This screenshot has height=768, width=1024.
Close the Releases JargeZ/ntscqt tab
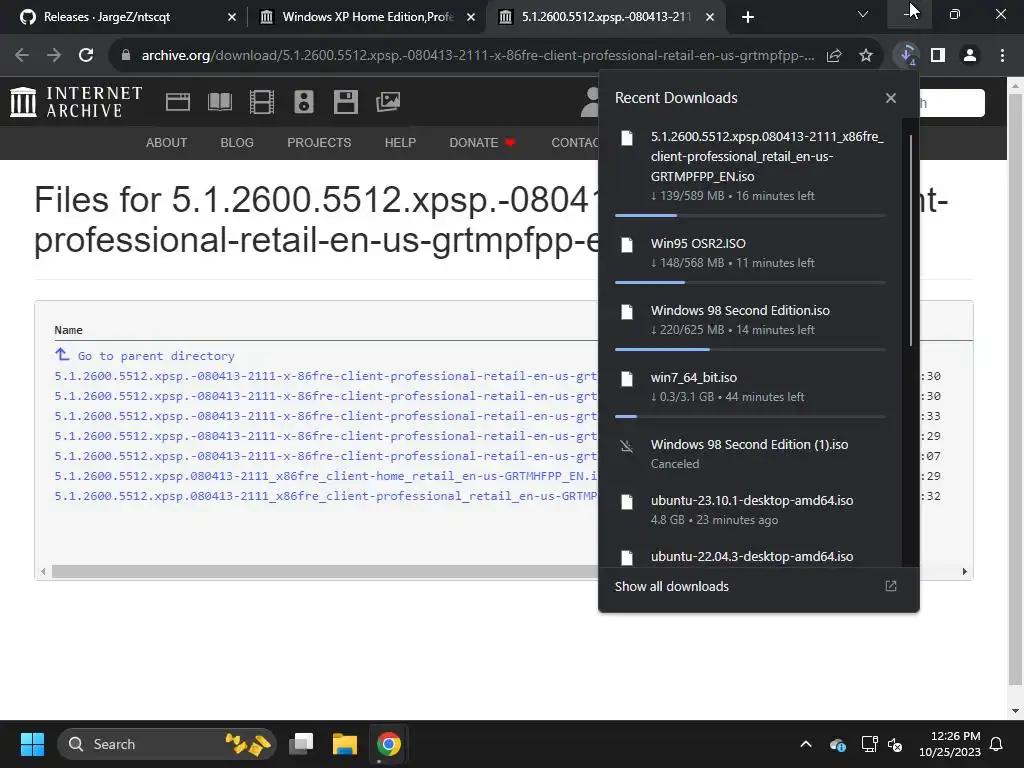click(x=232, y=17)
